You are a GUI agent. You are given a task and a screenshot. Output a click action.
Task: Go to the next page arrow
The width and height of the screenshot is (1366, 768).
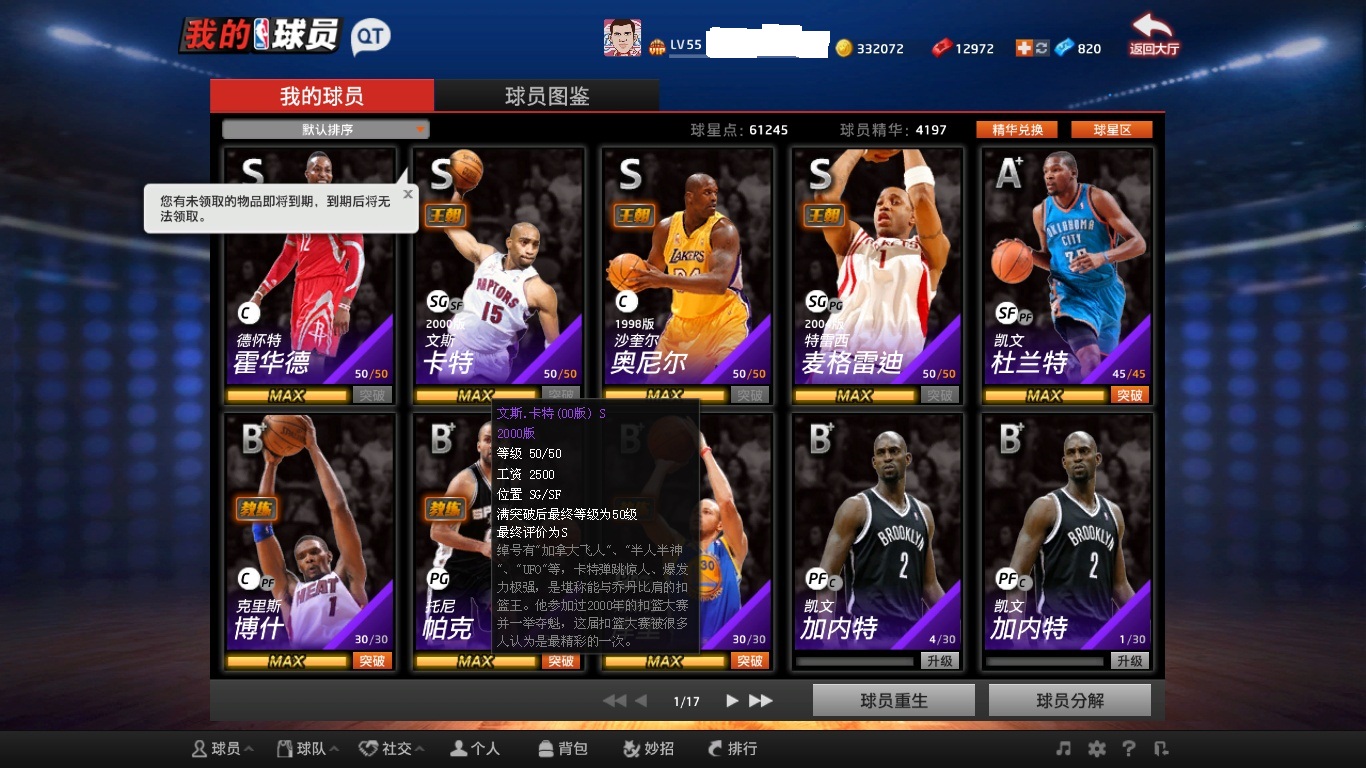point(732,701)
